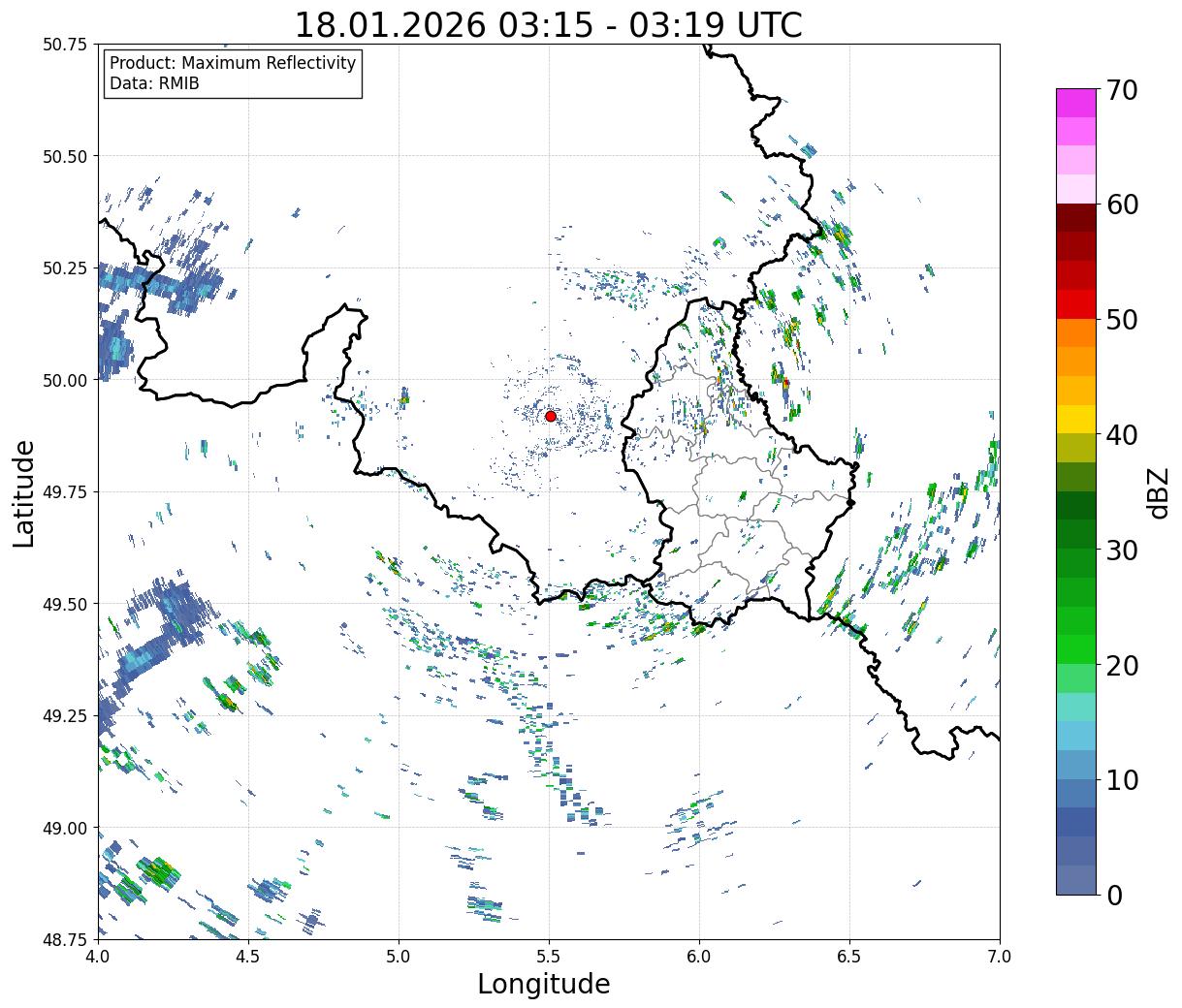This screenshot has height=1008, width=1182.
Task: Click the longitude tick label 7.0
Action: click(x=1000, y=957)
